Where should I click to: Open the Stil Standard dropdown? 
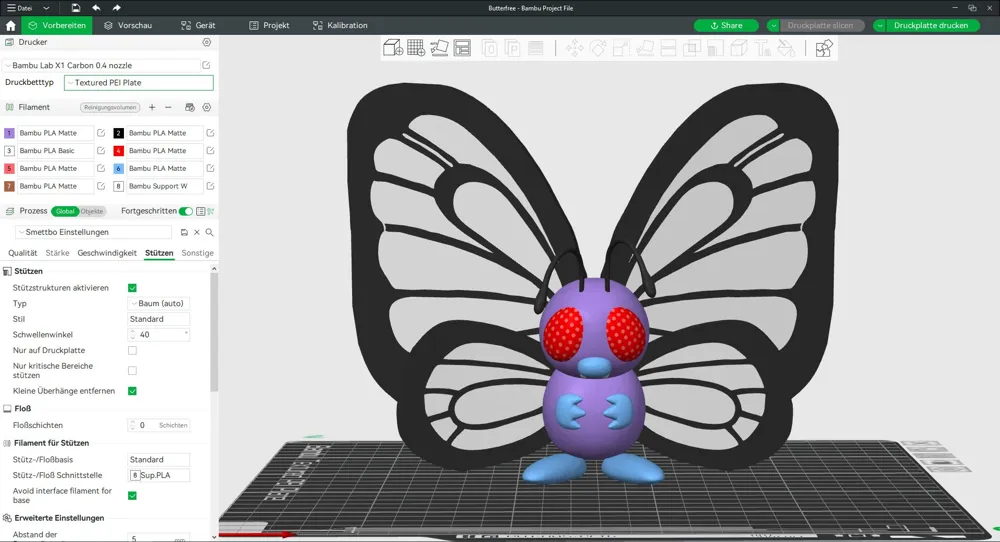pyautogui.click(x=159, y=319)
